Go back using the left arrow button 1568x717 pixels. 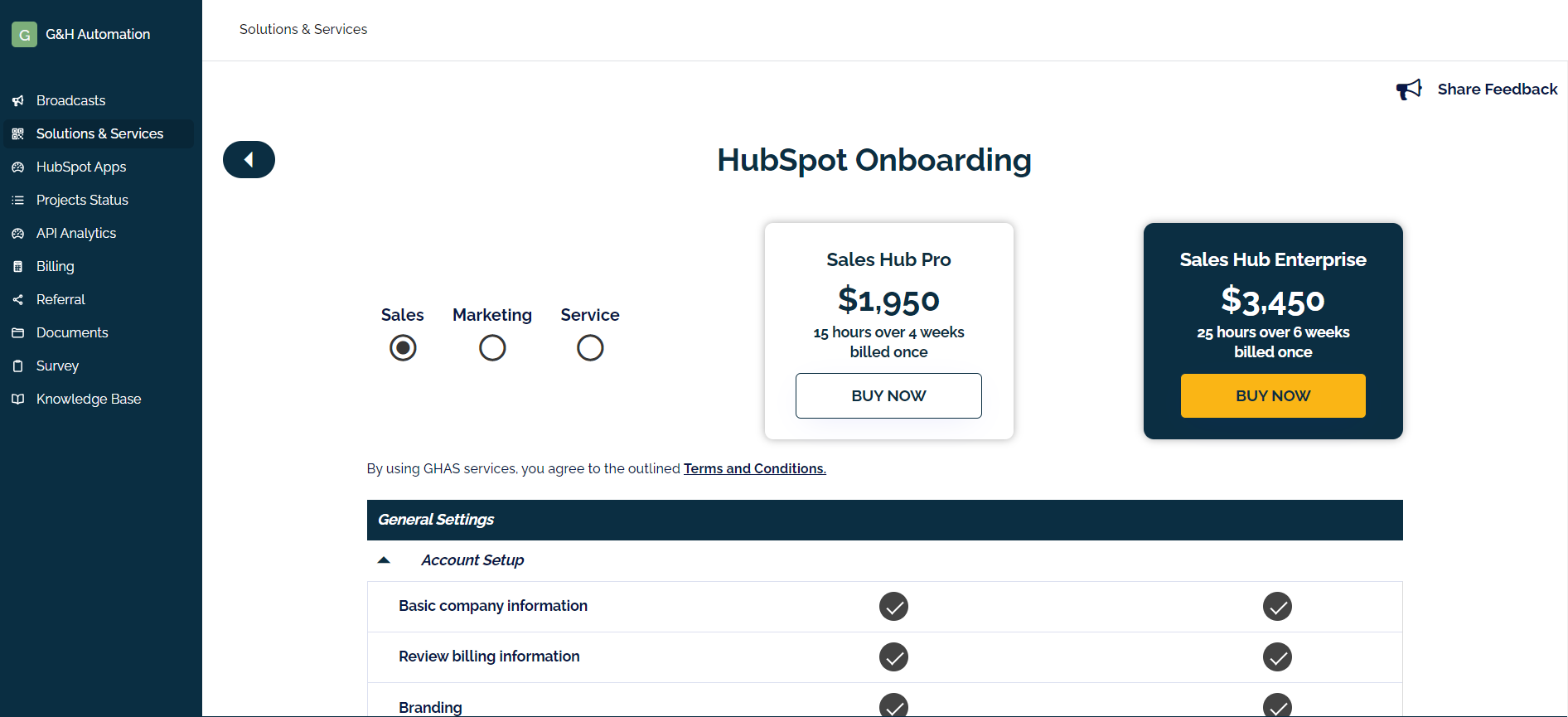[249, 159]
